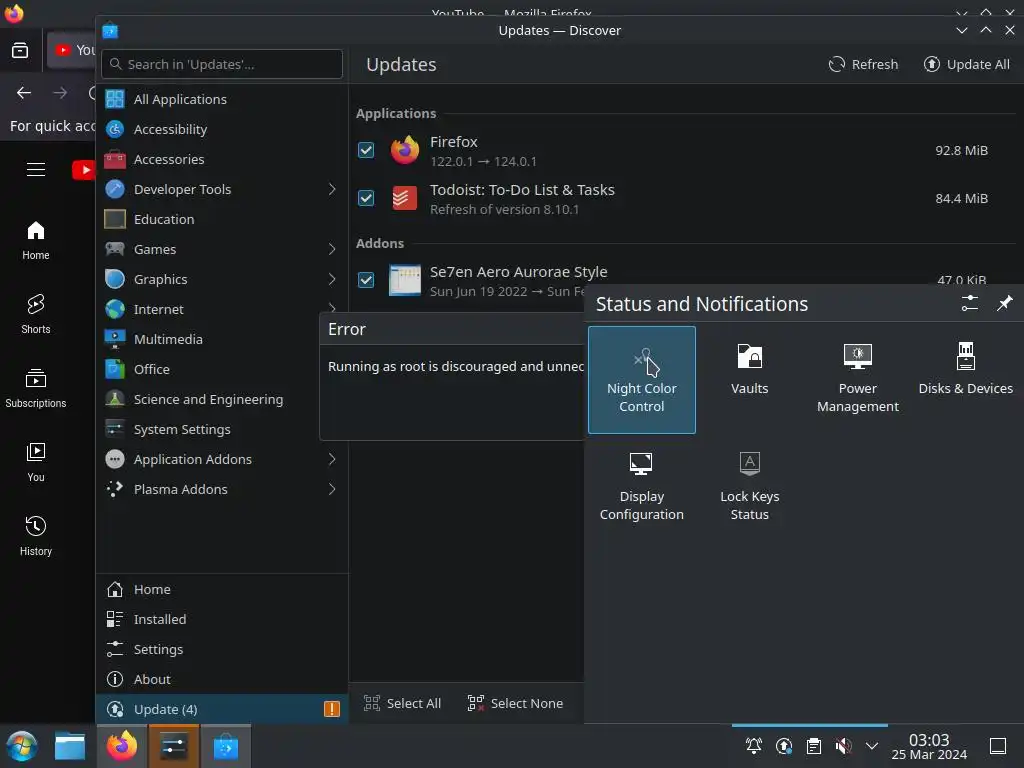Expand Application Addons category arrow

(332, 460)
